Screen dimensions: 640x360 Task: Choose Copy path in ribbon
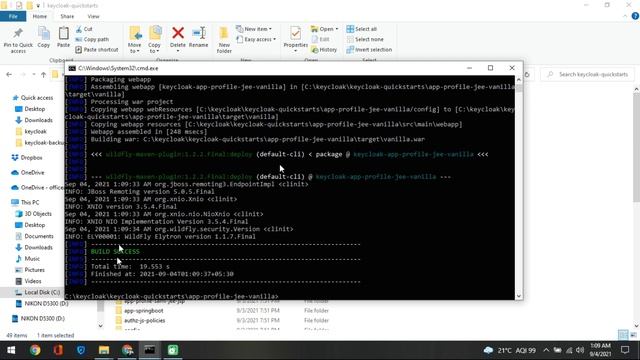click(x=92, y=39)
